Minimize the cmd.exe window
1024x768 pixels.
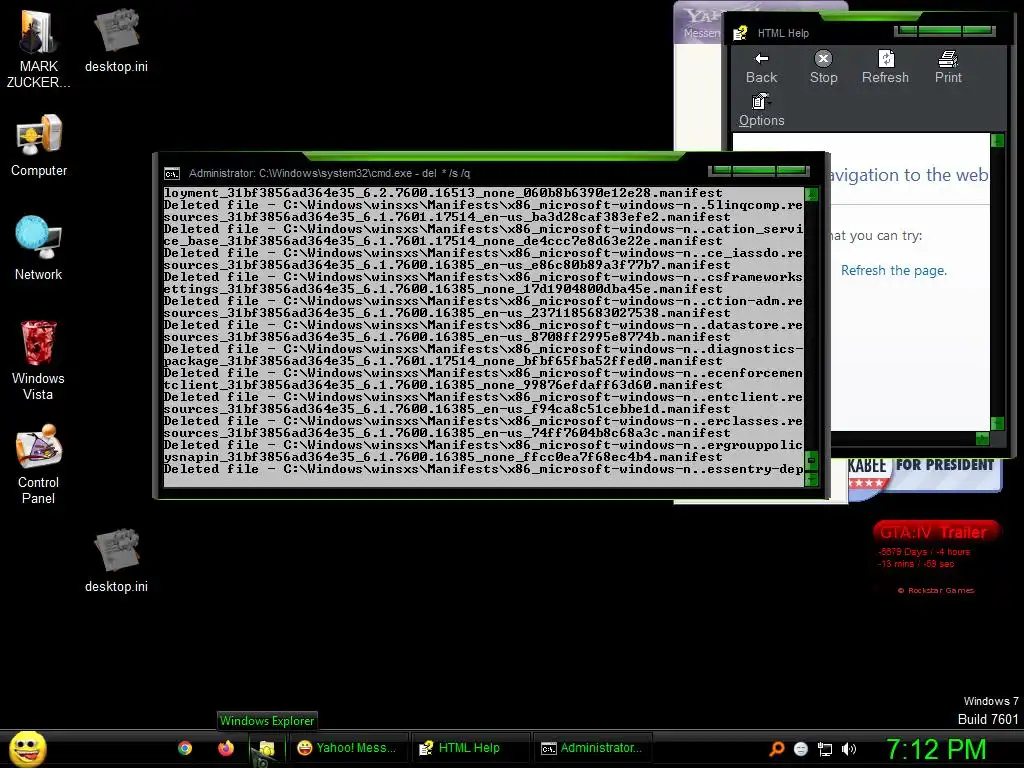pos(722,171)
